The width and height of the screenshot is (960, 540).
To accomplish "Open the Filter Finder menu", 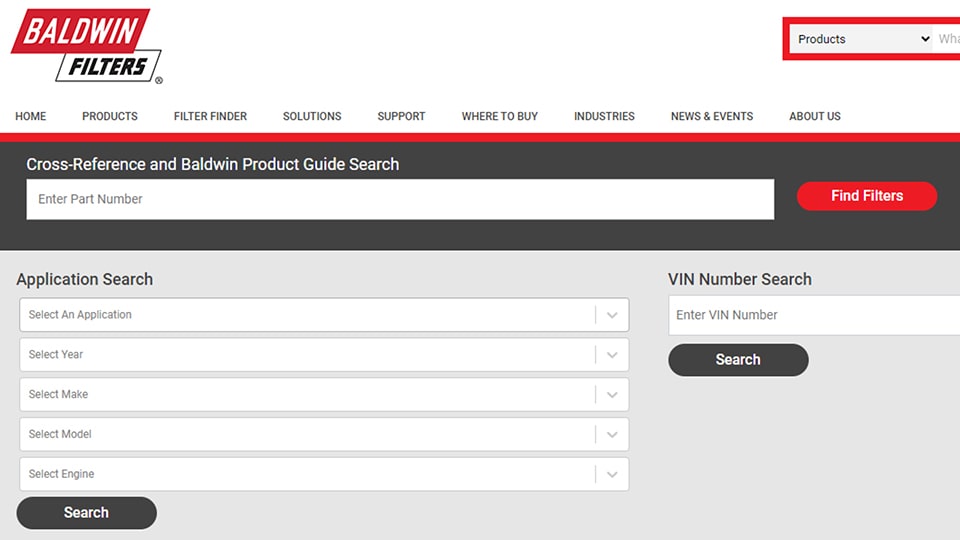I will tap(210, 116).
